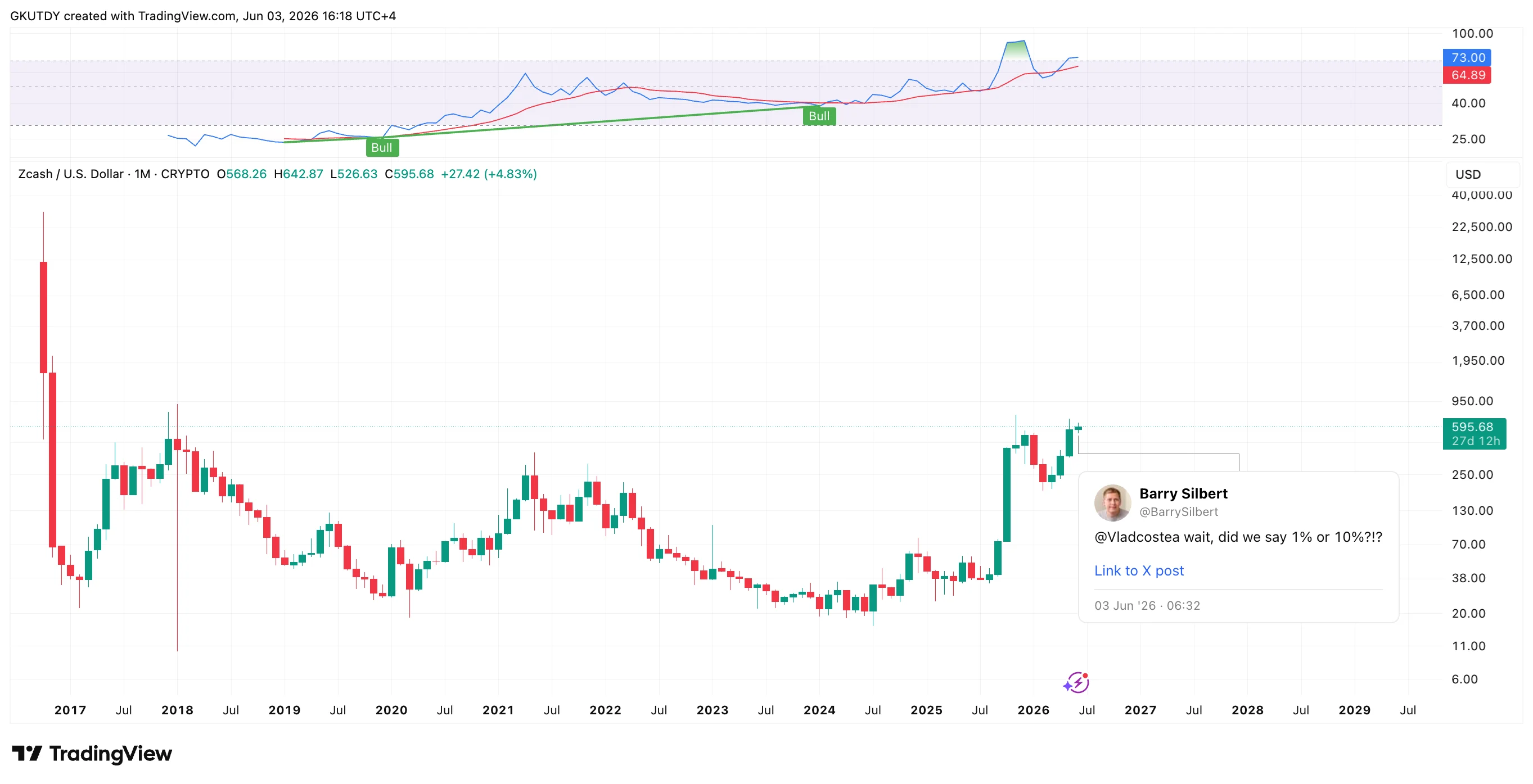Click the 2020 label on time axis
This screenshot has height=784, width=1533.
click(391, 710)
